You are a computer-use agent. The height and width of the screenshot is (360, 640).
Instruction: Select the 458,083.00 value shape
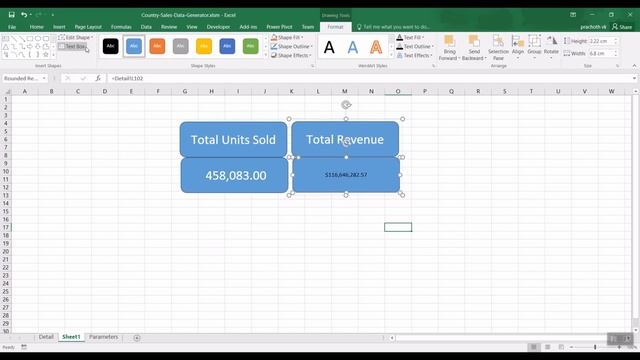click(x=235, y=176)
